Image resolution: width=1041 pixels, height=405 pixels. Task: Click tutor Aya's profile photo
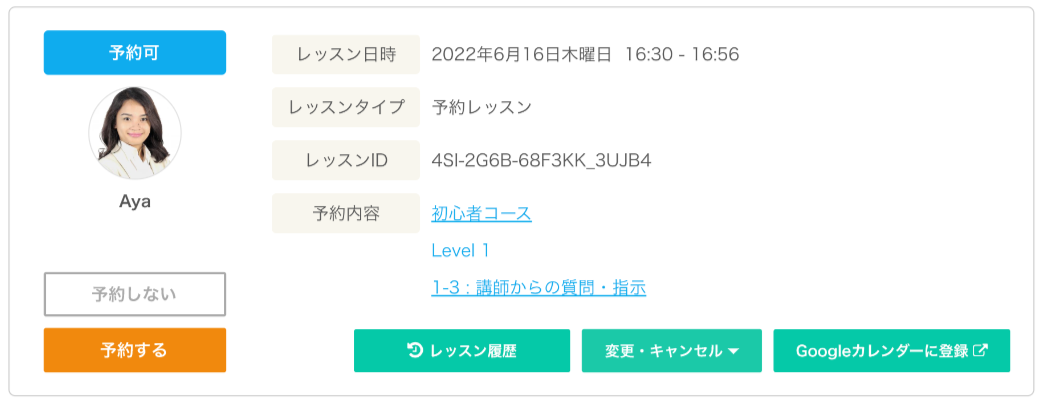coord(135,133)
